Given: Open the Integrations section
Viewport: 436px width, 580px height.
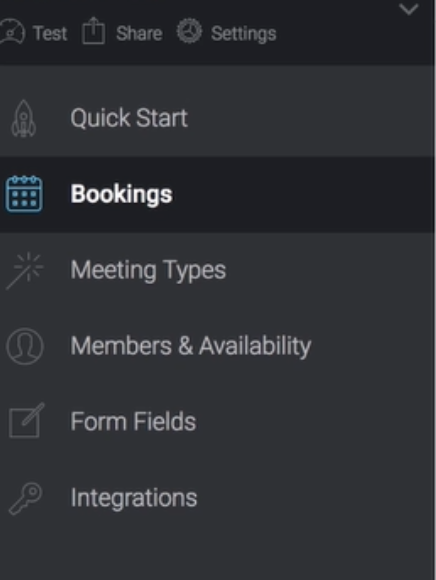Looking at the screenshot, I should tap(217, 498).
